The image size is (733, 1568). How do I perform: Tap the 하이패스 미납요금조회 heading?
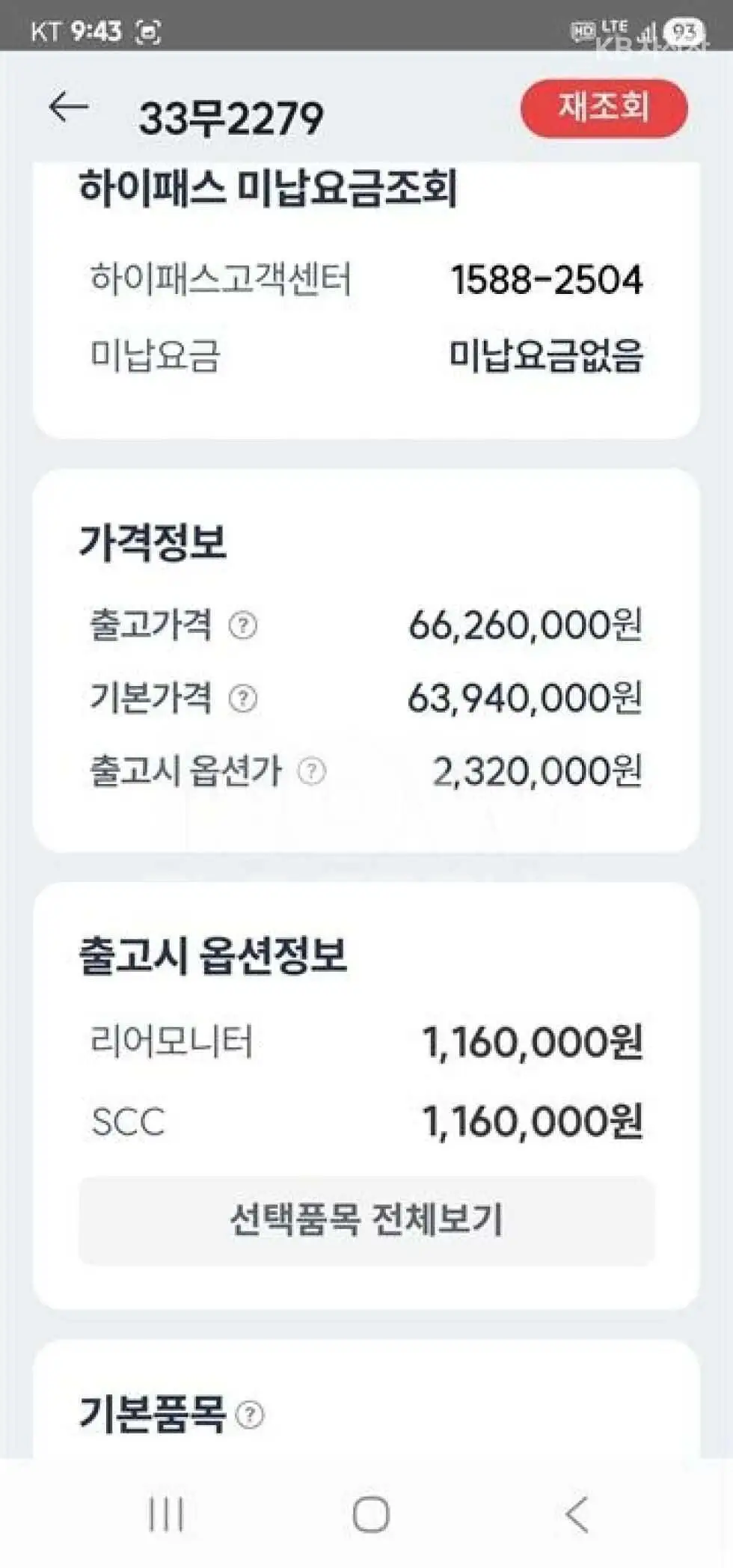click(268, 188)
